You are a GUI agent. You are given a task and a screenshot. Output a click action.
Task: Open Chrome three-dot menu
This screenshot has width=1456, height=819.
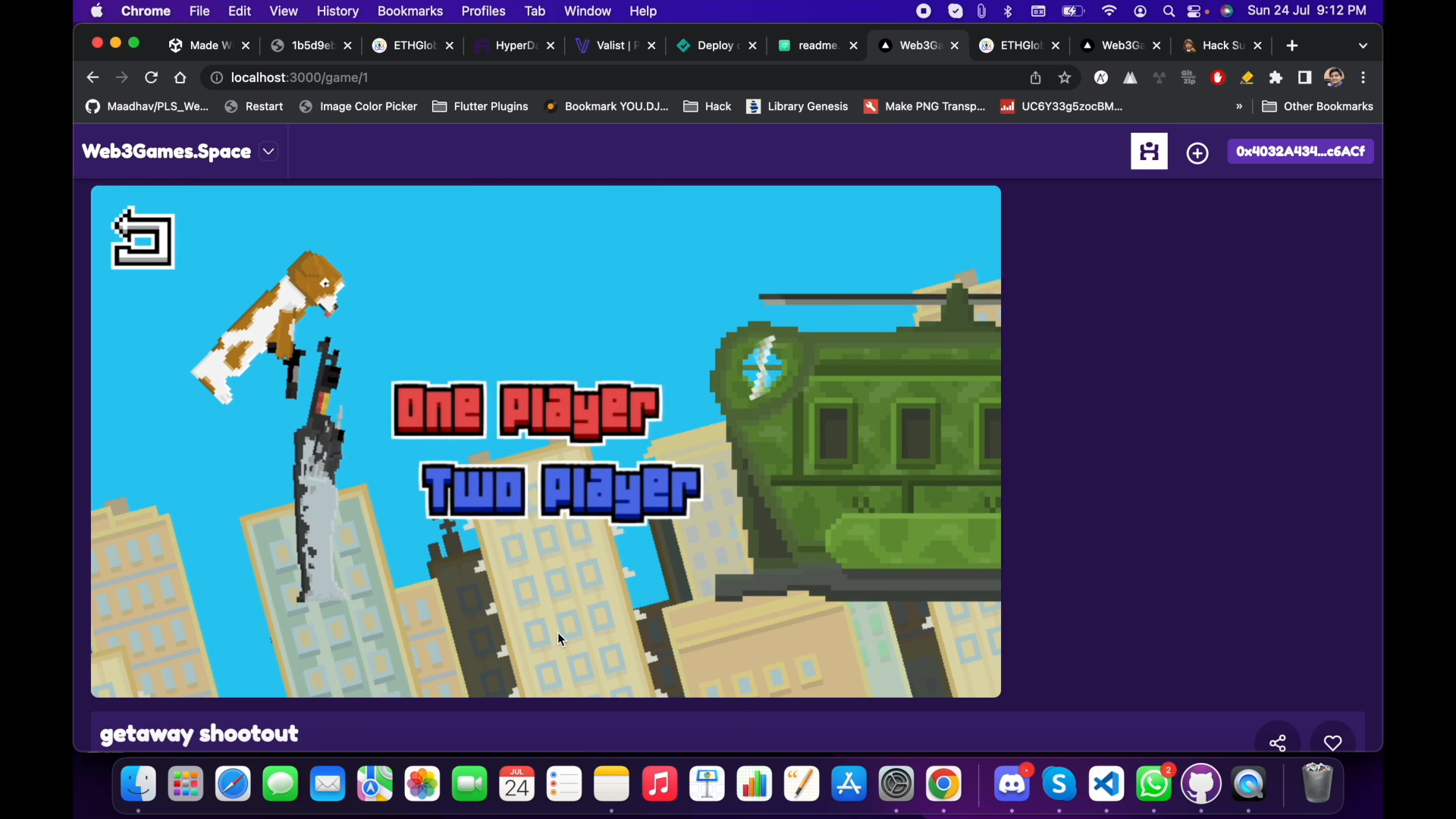tap(1364, 77)
